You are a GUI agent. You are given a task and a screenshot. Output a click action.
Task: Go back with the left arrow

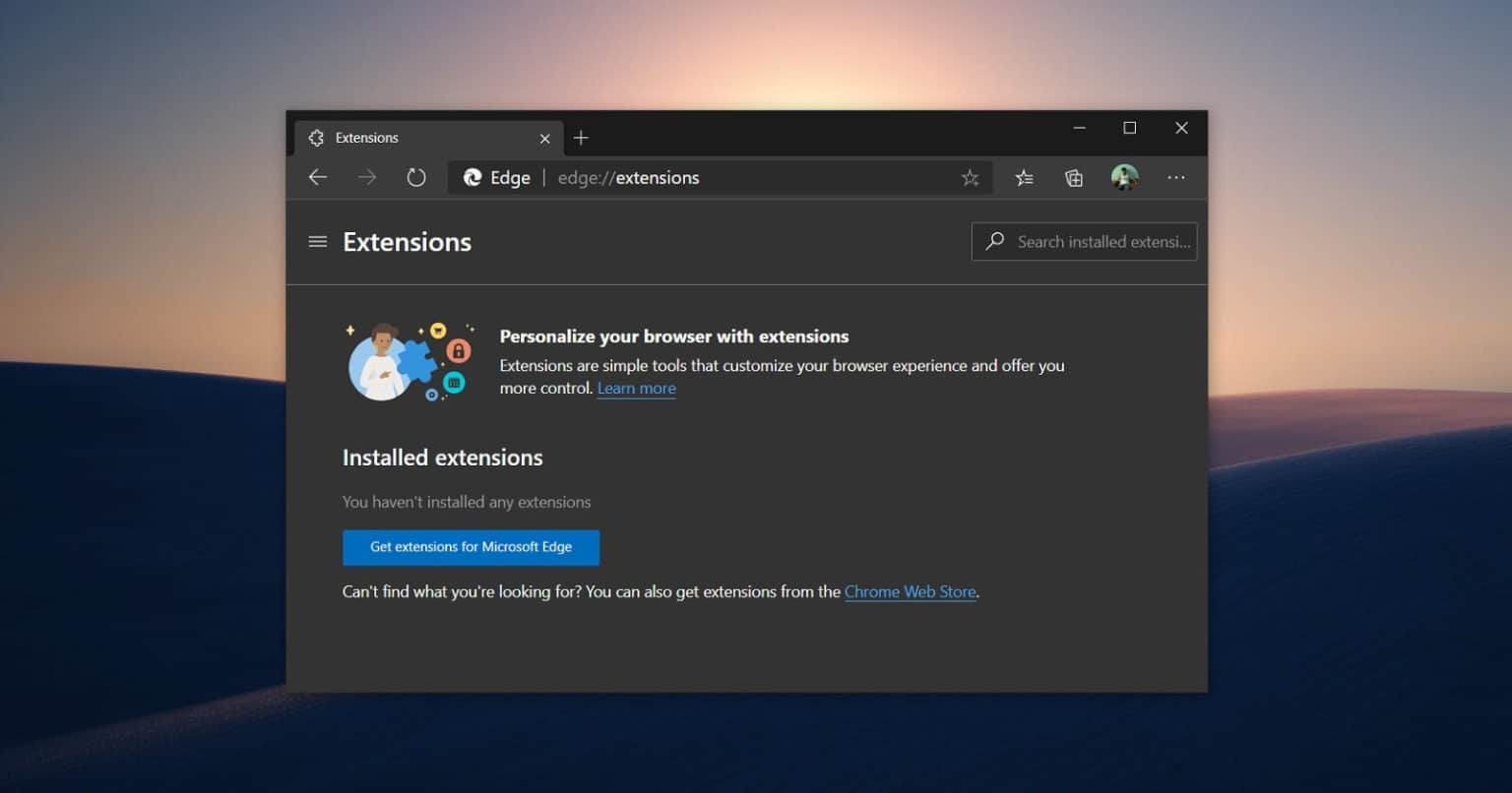point(317,177)
